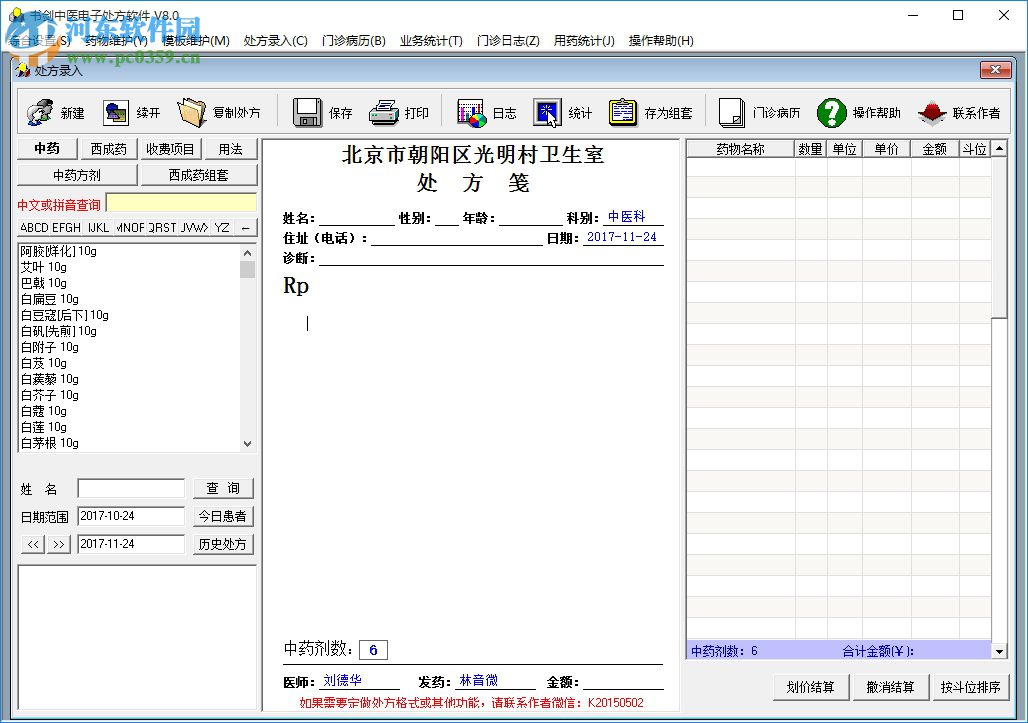Screen dimensions: 1028x723
Task: Click 存为组套 to save as package
Action: pos(645,112)
